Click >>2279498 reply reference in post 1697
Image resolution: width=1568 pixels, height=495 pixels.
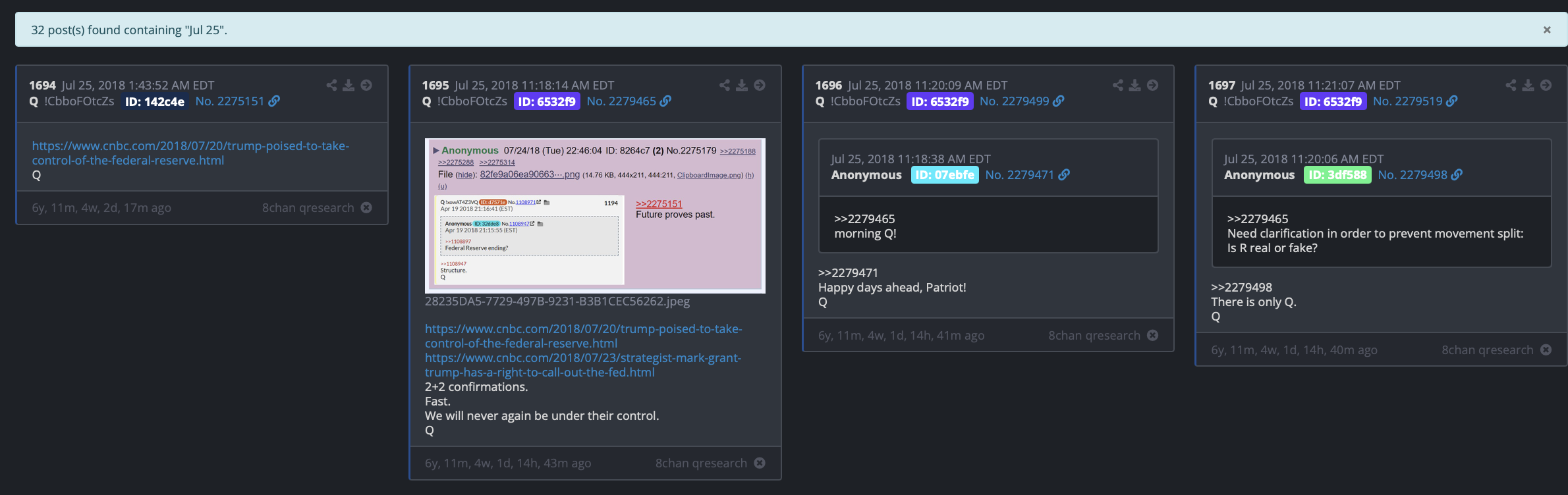[1241, 287]
